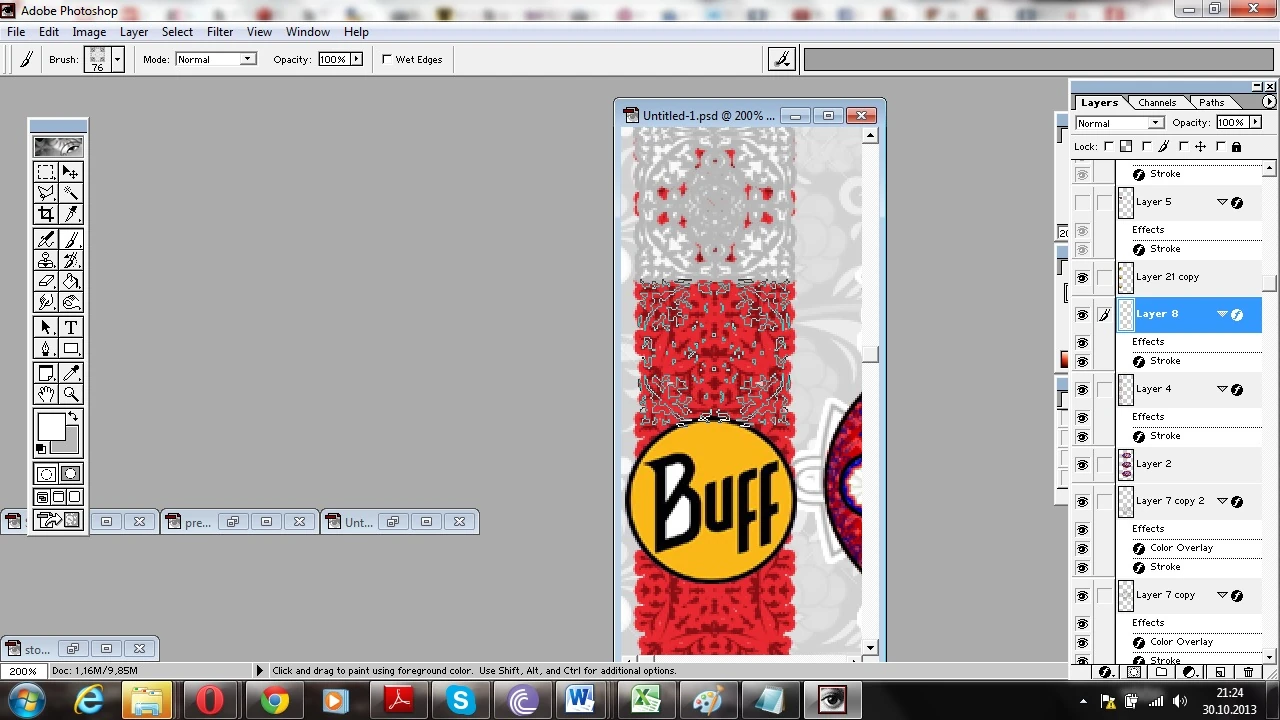Screen dimensions: 1280x720
Task: Activate the Zoom tool
Action: pos(70,394)
